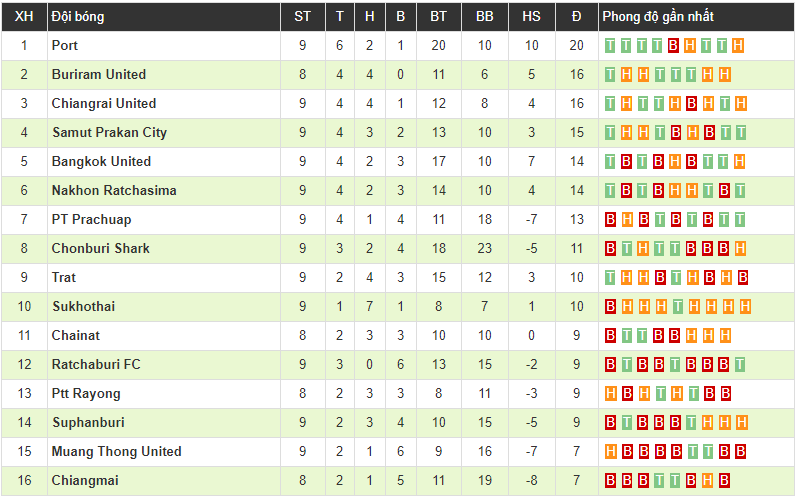Click the Phong độ gần nhất header
The image size is (796, 500).
(x=657, y=16)
